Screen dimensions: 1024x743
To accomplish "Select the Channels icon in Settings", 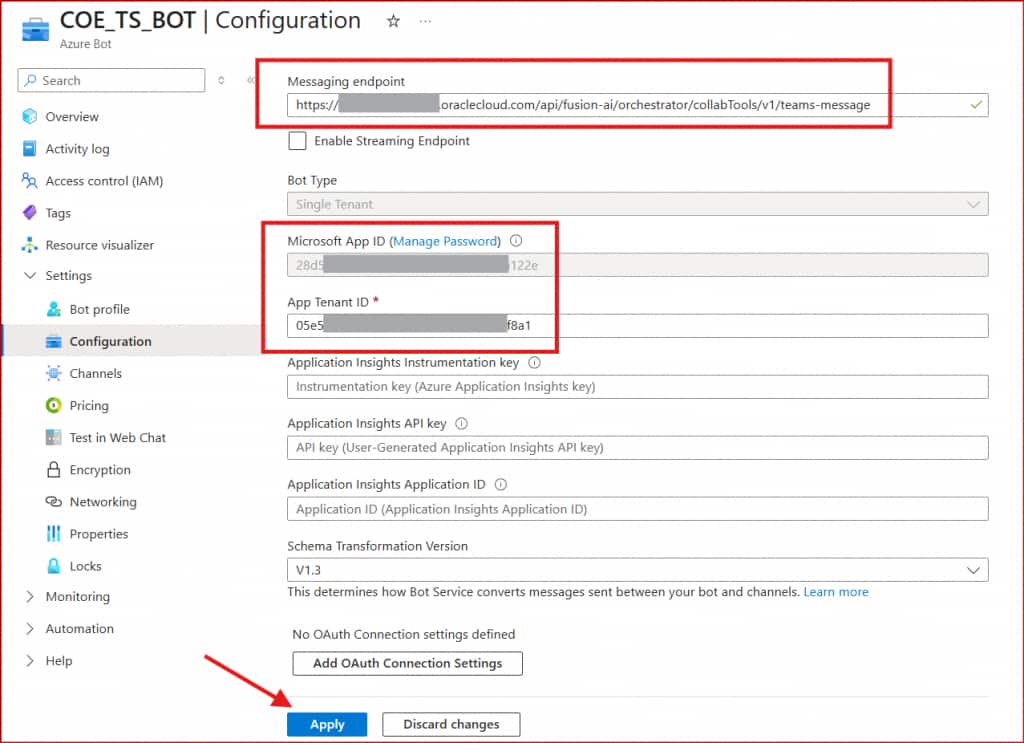I will [53, 373].
